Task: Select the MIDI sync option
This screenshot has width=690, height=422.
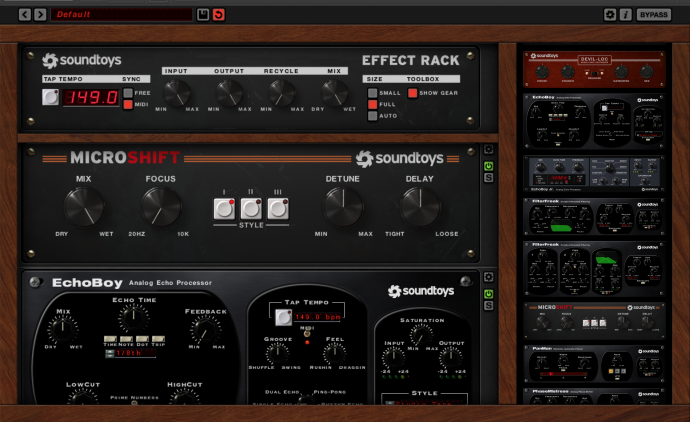Action: pos(128,104)
